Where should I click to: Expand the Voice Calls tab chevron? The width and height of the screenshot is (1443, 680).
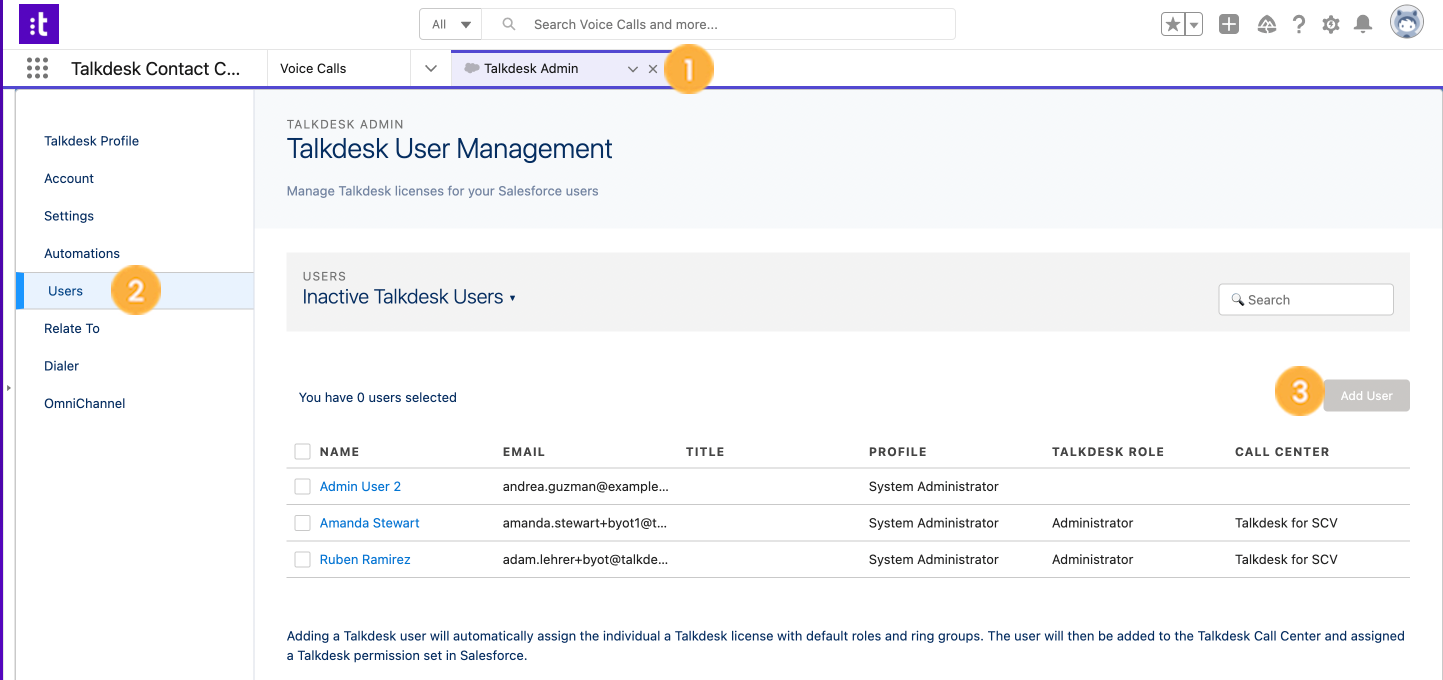431,69
